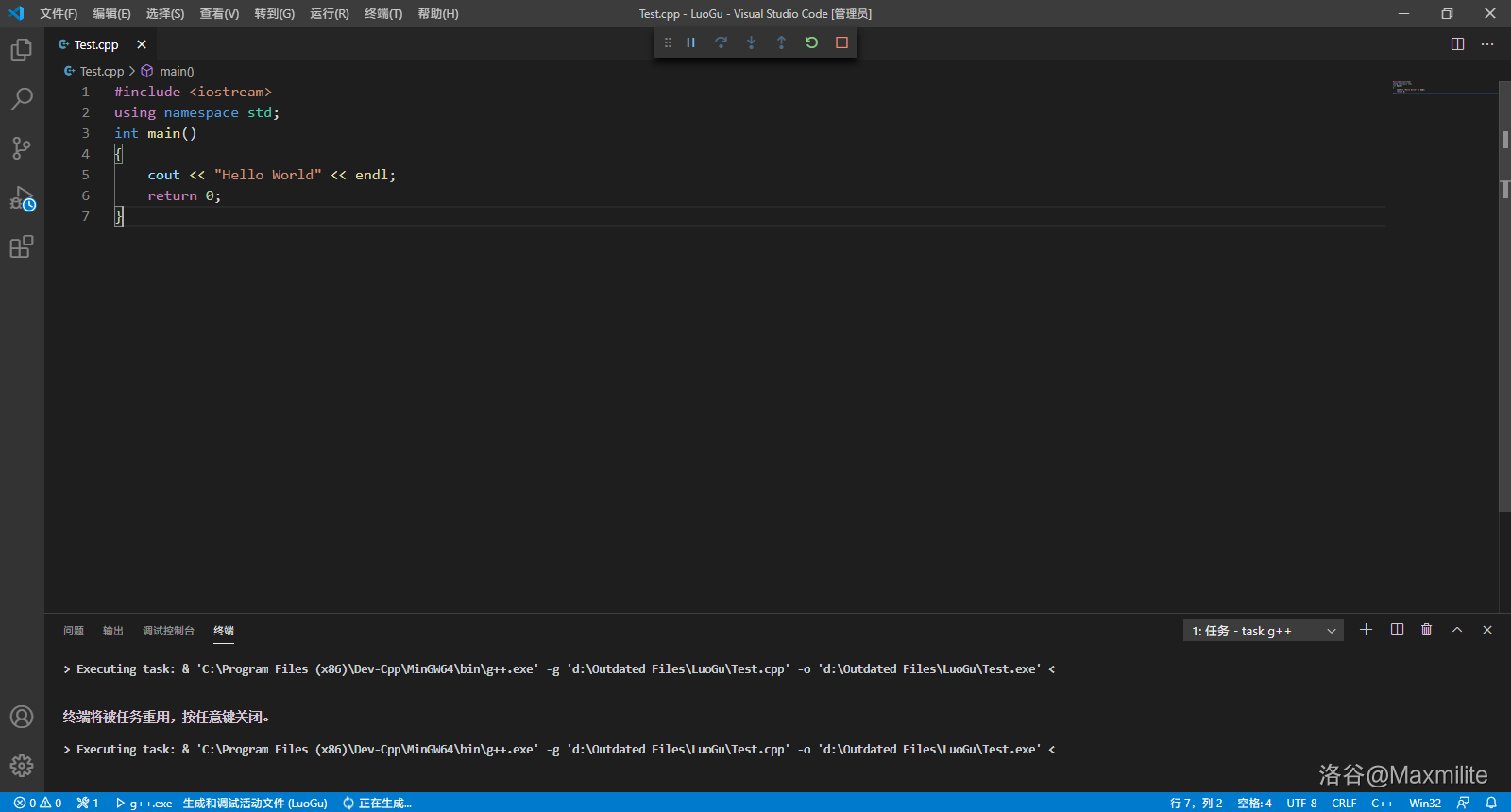This screenshot has height=812, width=1511.
Task: Open the 运行(R) menu
Action: pos(329,13)
